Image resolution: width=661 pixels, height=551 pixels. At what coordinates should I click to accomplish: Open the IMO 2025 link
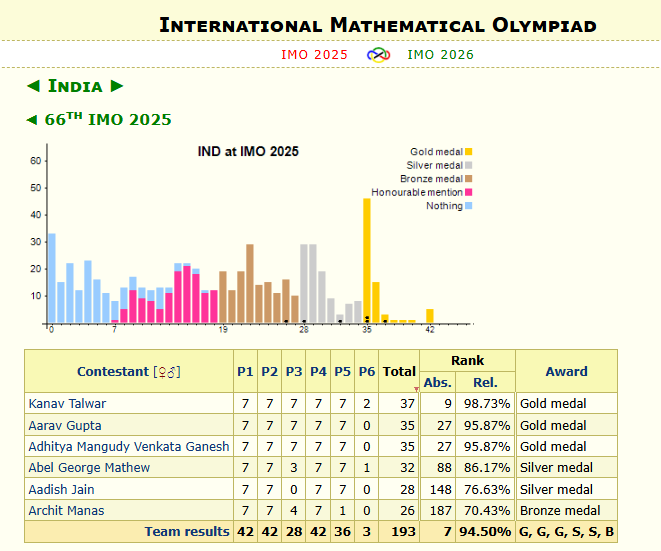click(x=314, y=55)
